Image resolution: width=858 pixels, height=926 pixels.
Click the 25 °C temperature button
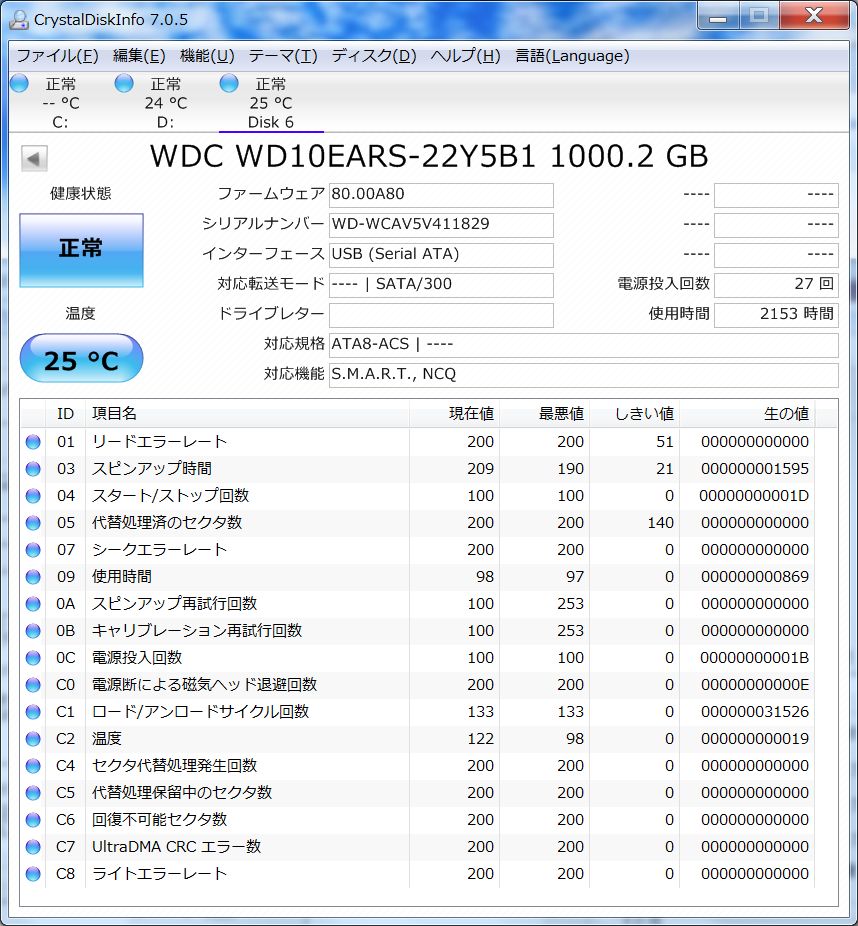click(x=81, y=358)
